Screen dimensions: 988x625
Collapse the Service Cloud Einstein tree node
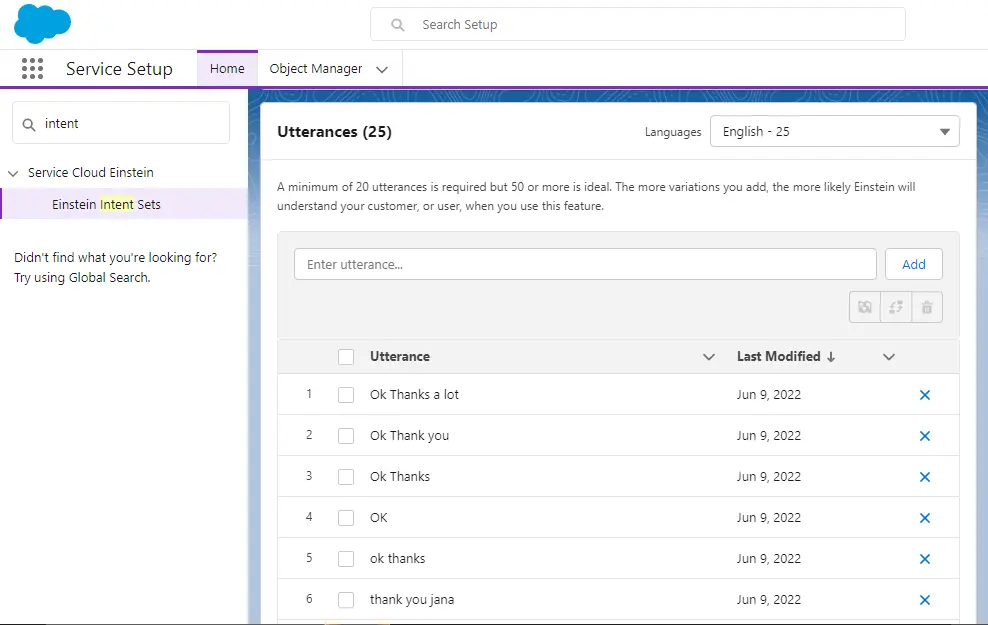[x=13, y=173]
